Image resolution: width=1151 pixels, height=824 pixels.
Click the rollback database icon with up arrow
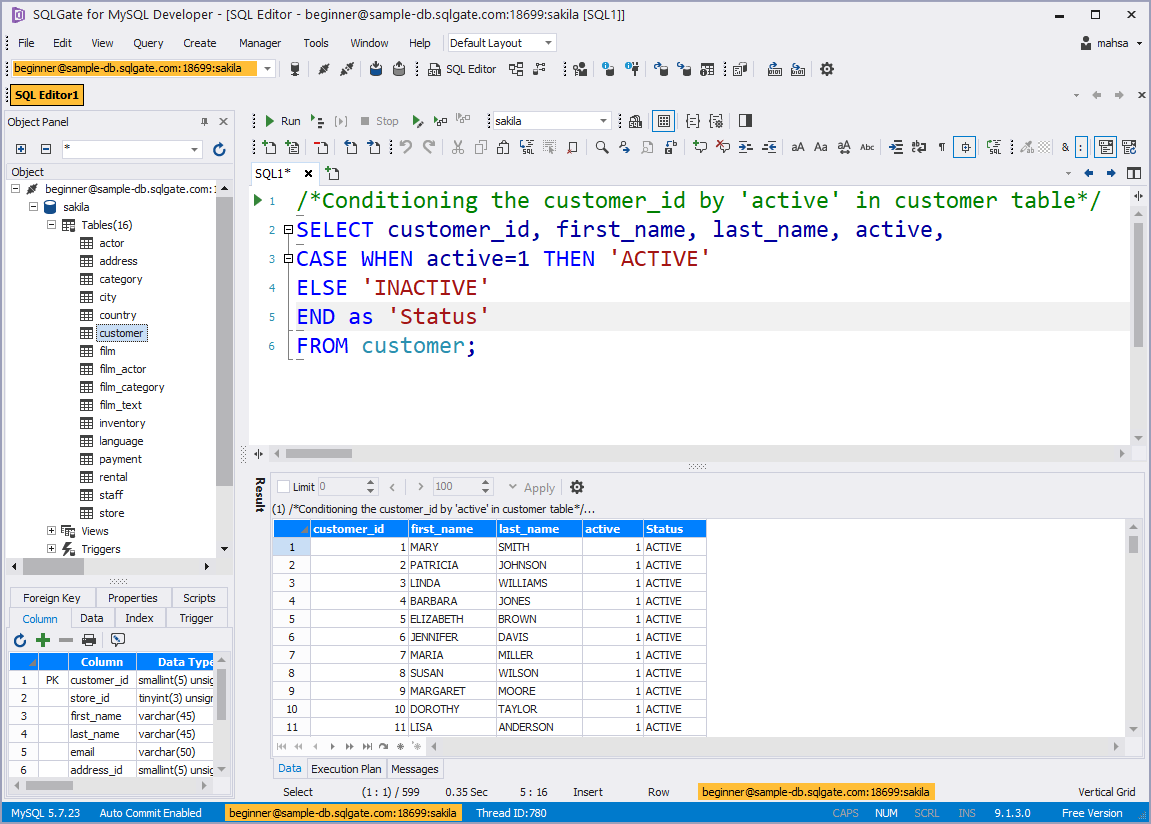[399, 69]
